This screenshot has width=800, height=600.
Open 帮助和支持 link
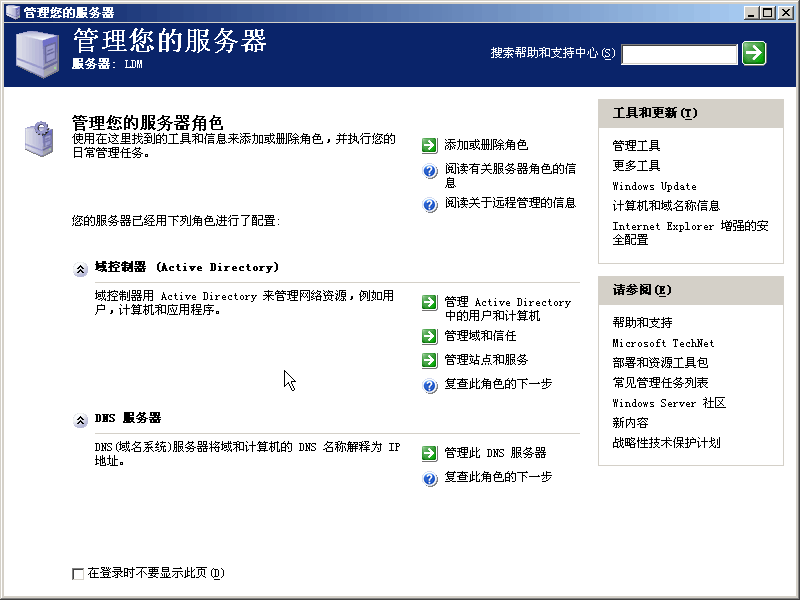(x=642, y=322)
